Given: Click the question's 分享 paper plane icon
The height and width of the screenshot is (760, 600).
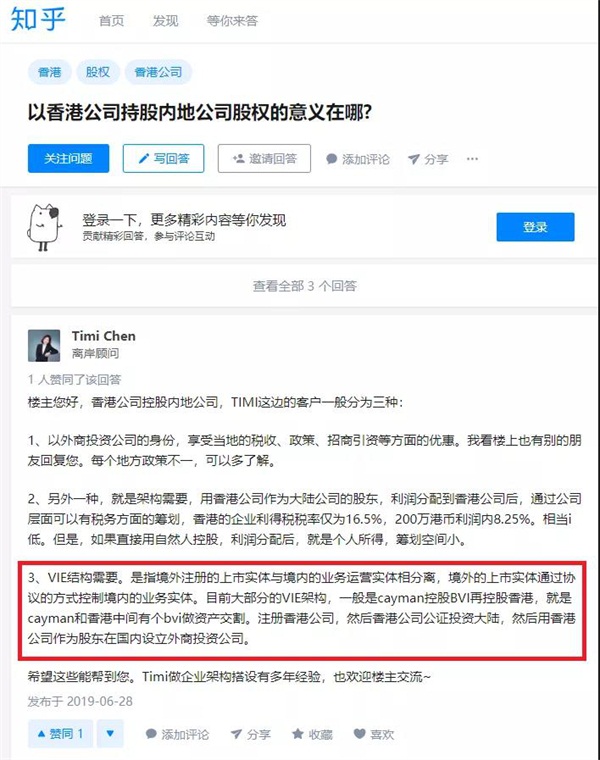Looking at the screenshot, I should click(x=413, y=159).
